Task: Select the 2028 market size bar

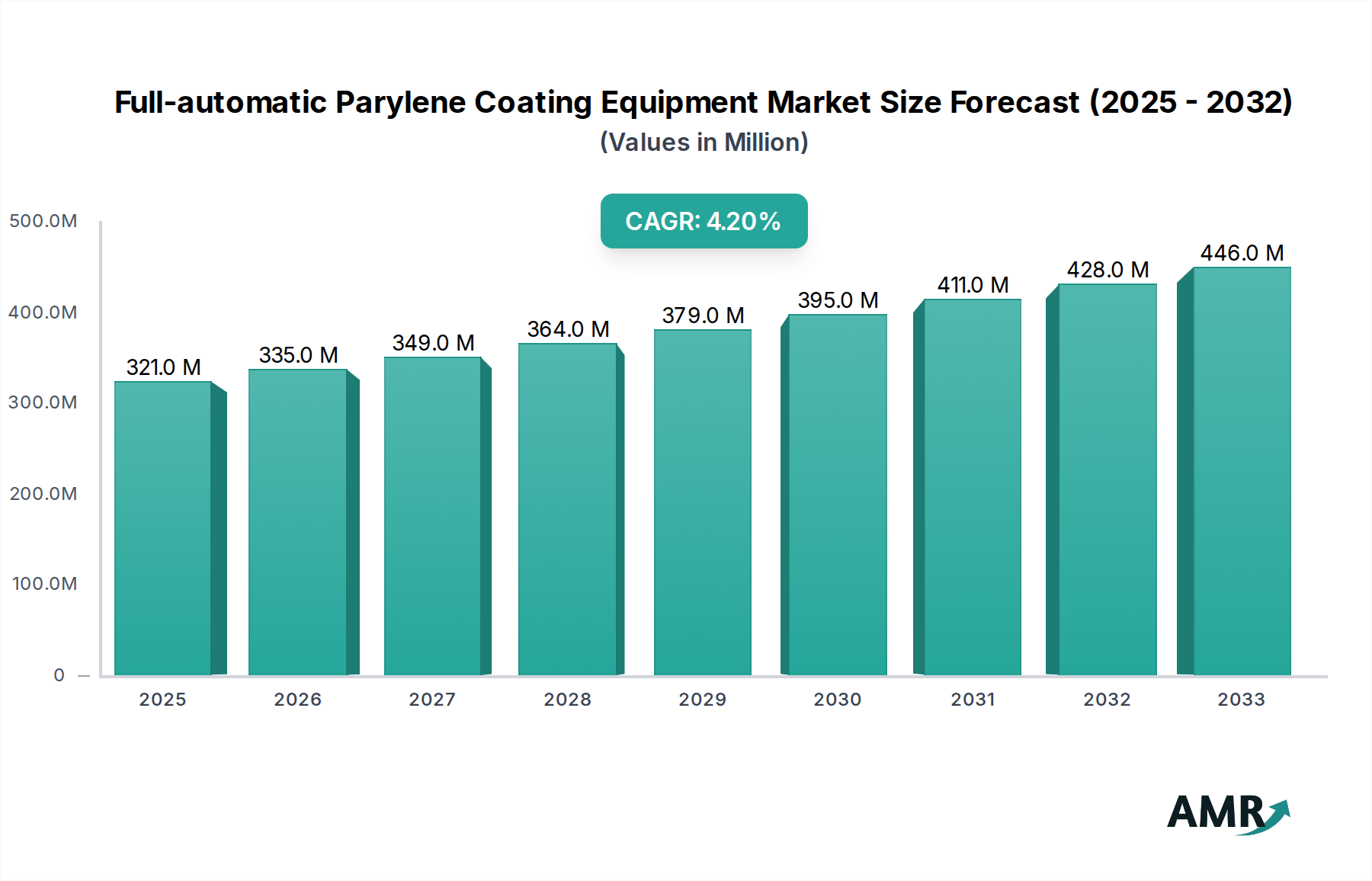Action: [568, 509]
